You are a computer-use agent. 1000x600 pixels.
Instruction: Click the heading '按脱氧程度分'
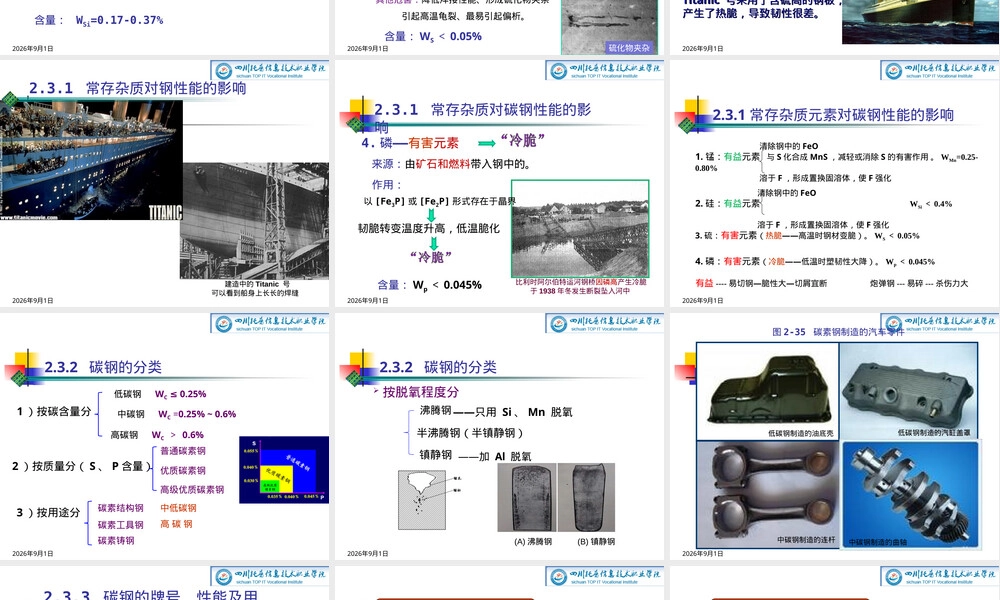point(420,392)
